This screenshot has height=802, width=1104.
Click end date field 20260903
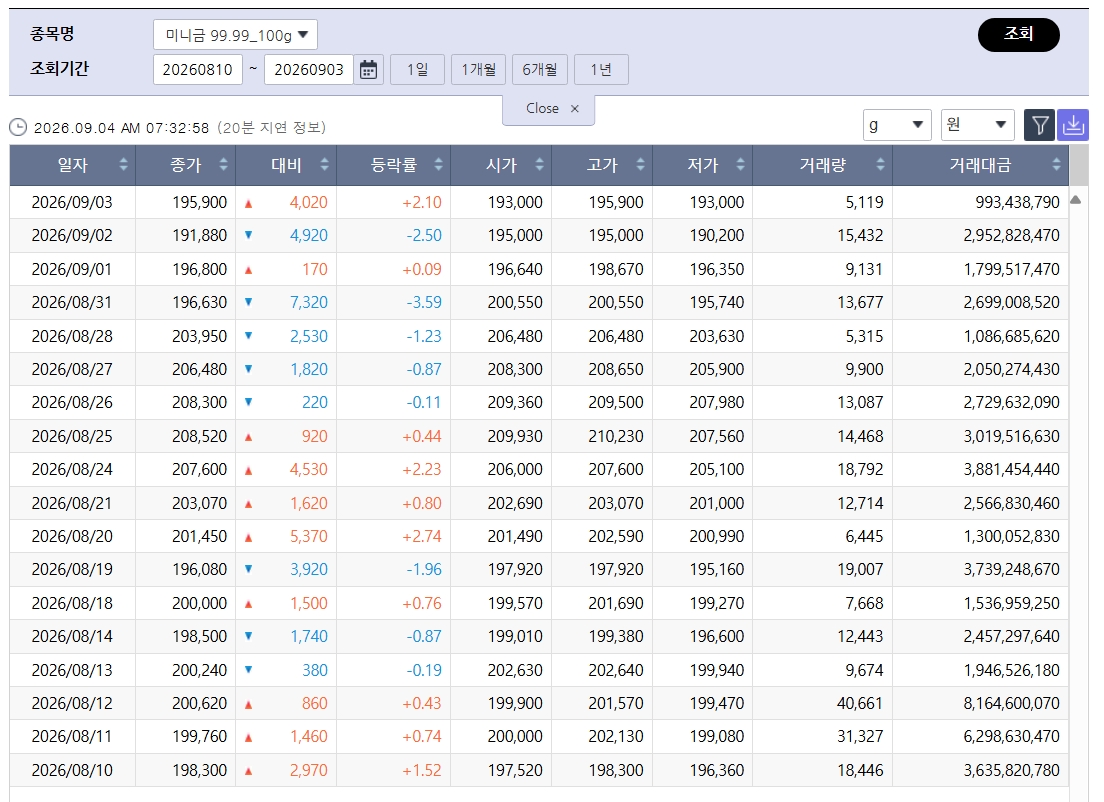click(x=309, y=70)
